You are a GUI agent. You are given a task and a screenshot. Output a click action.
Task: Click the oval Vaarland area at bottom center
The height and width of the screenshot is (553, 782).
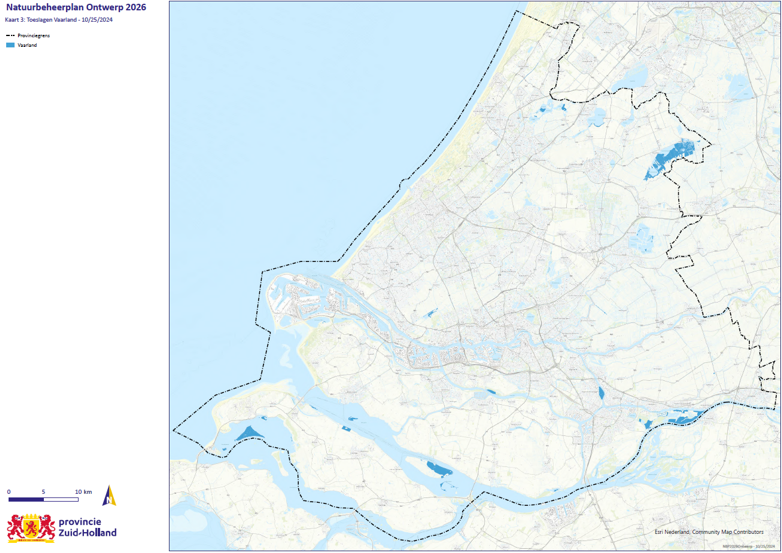[438, 467]
